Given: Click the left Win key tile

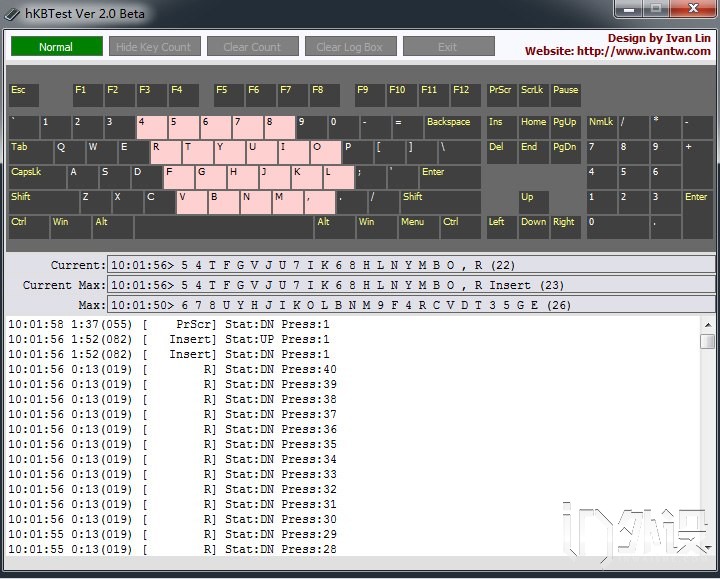Looking at the screenshot, I should (x=71, y=227).
